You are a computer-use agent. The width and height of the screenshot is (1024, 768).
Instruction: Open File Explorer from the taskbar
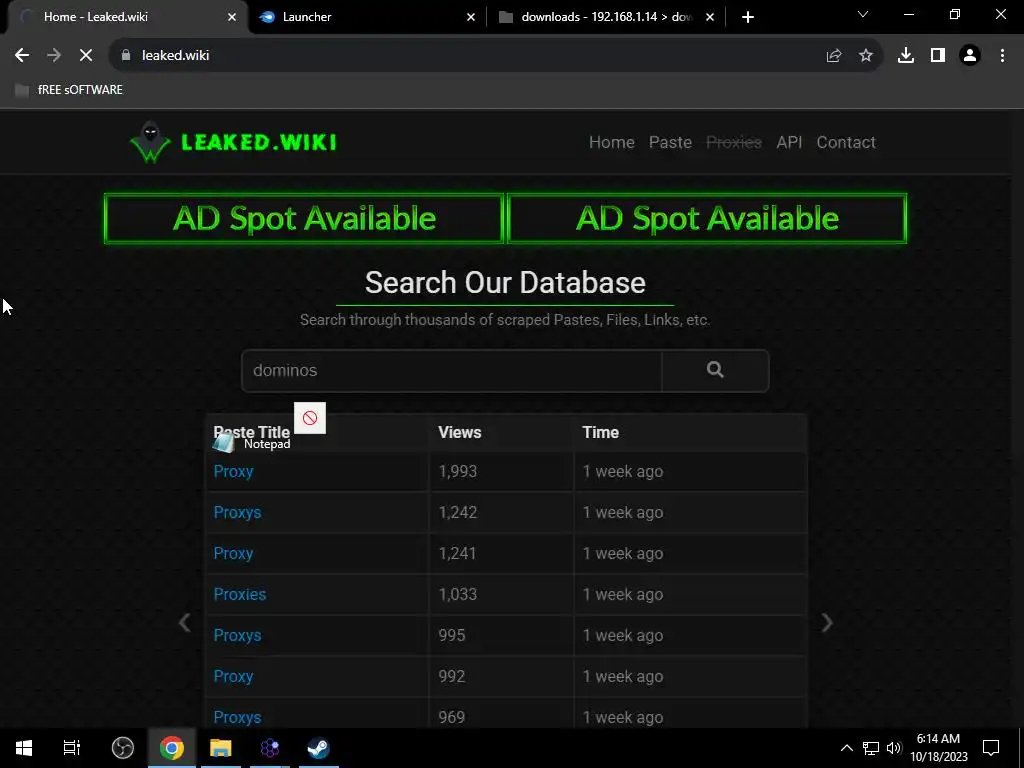[x=221, y=748]
